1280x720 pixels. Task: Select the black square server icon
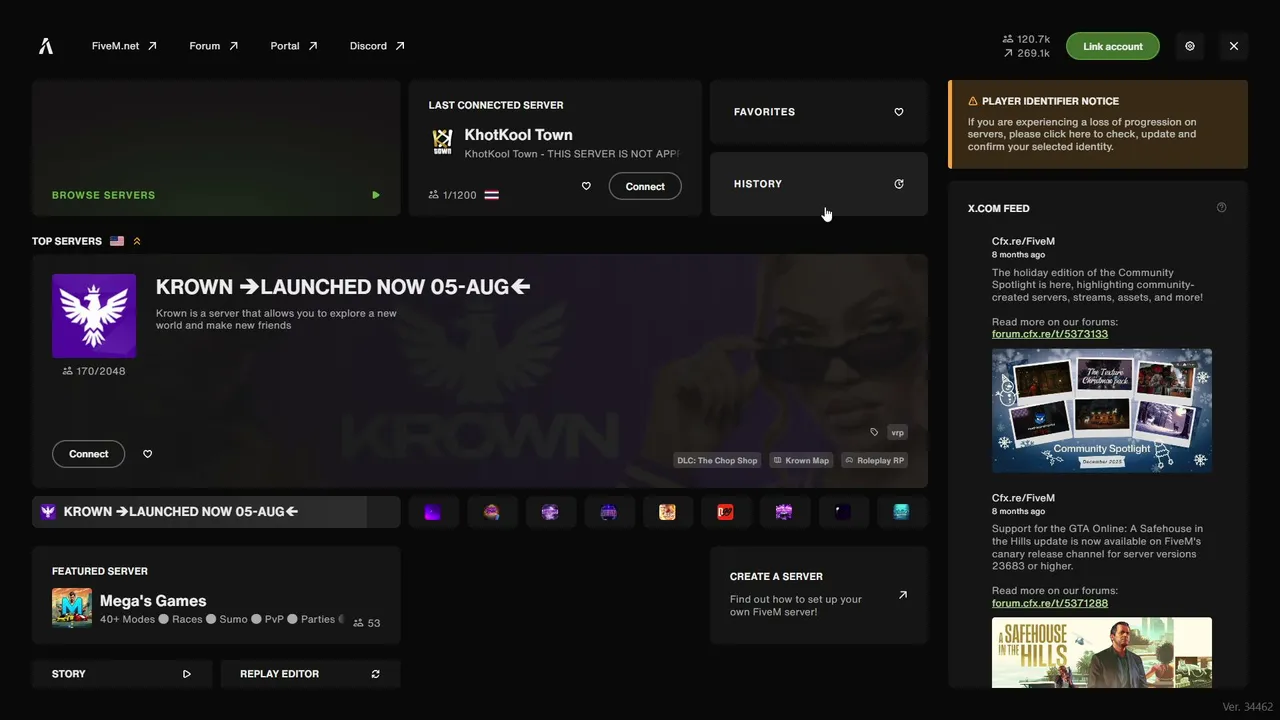pos(843,512)
